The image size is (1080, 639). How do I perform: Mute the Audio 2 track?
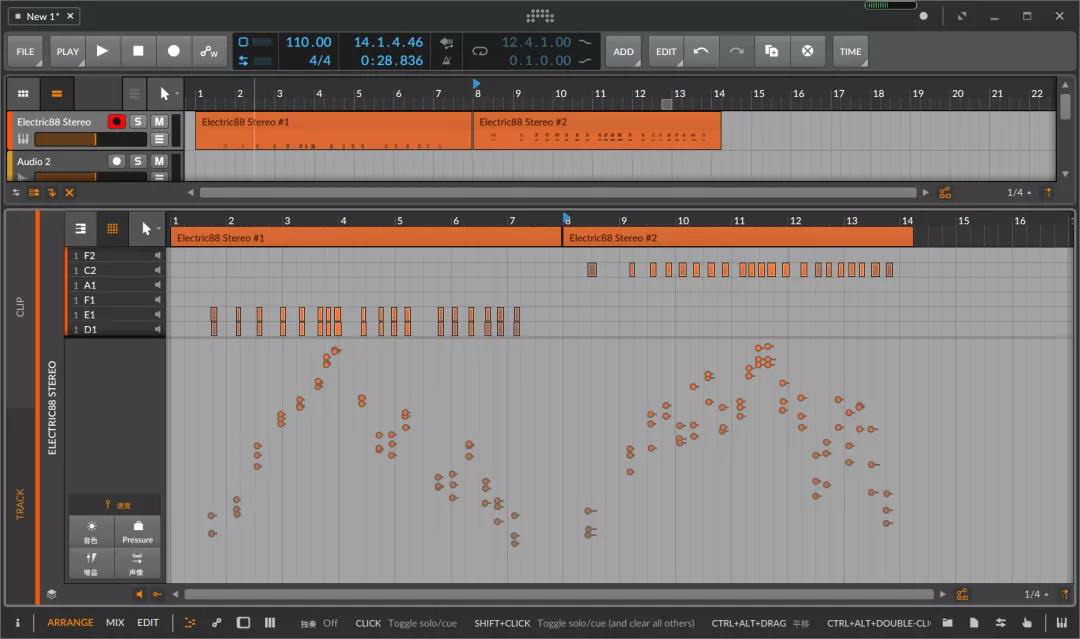159,161
